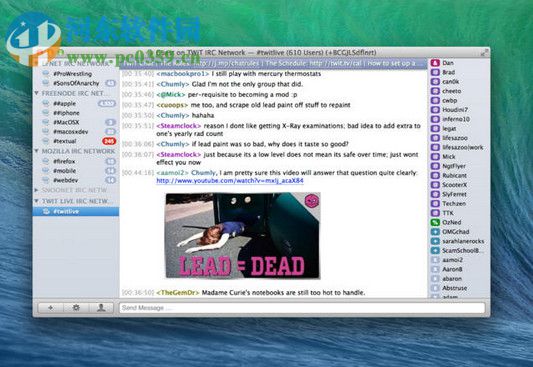This screenshot has width=533, height=367.
Task: Click the green half-op icon beside OzNed
Action: 435,222
